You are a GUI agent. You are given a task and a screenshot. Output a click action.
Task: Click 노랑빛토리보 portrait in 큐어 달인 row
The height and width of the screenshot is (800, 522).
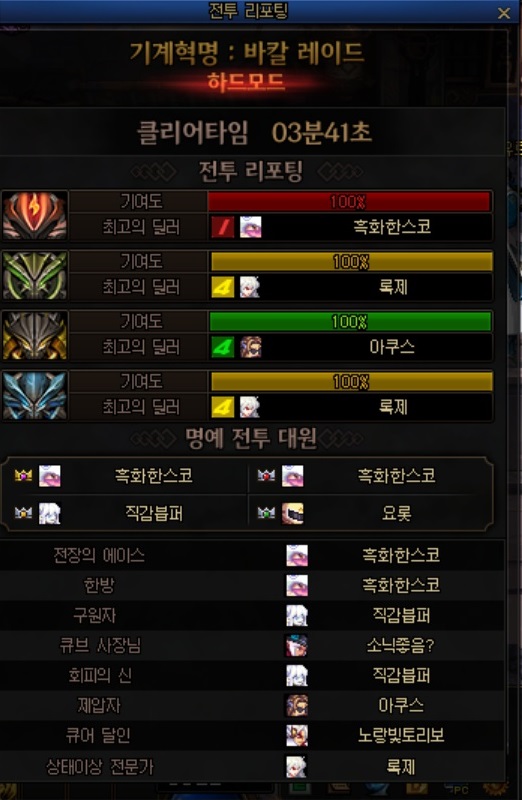tap(296, 736)
